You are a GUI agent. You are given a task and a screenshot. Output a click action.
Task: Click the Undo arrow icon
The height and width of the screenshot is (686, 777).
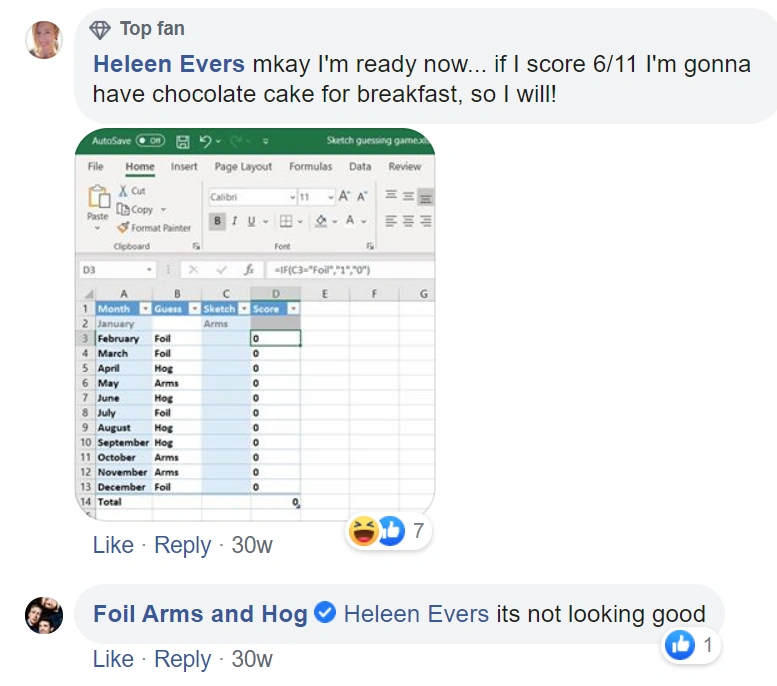tap(206, 141)
